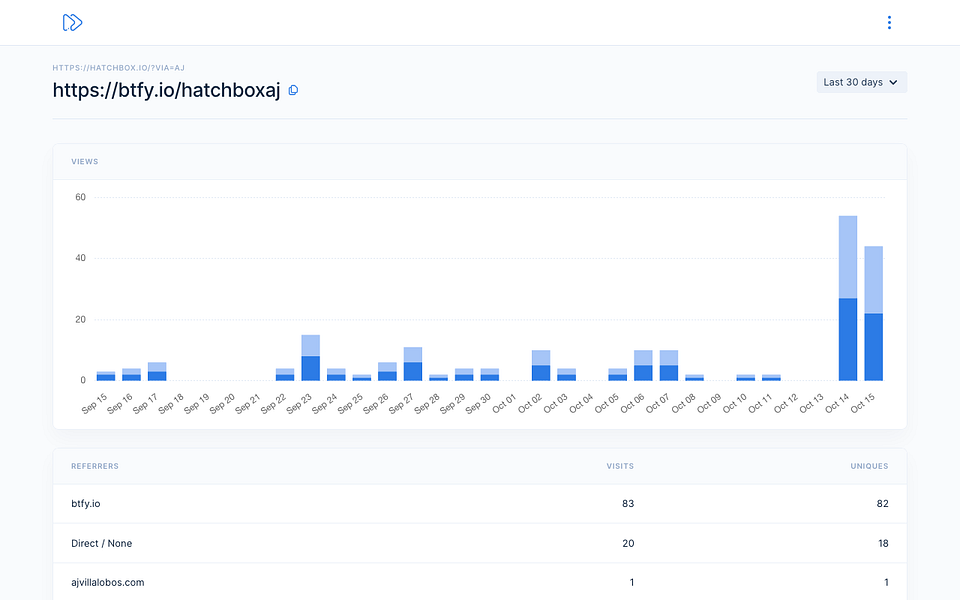Select the Sep 27 views bar
This screenshot has width=960, height=600.
(x=413, y=364)
